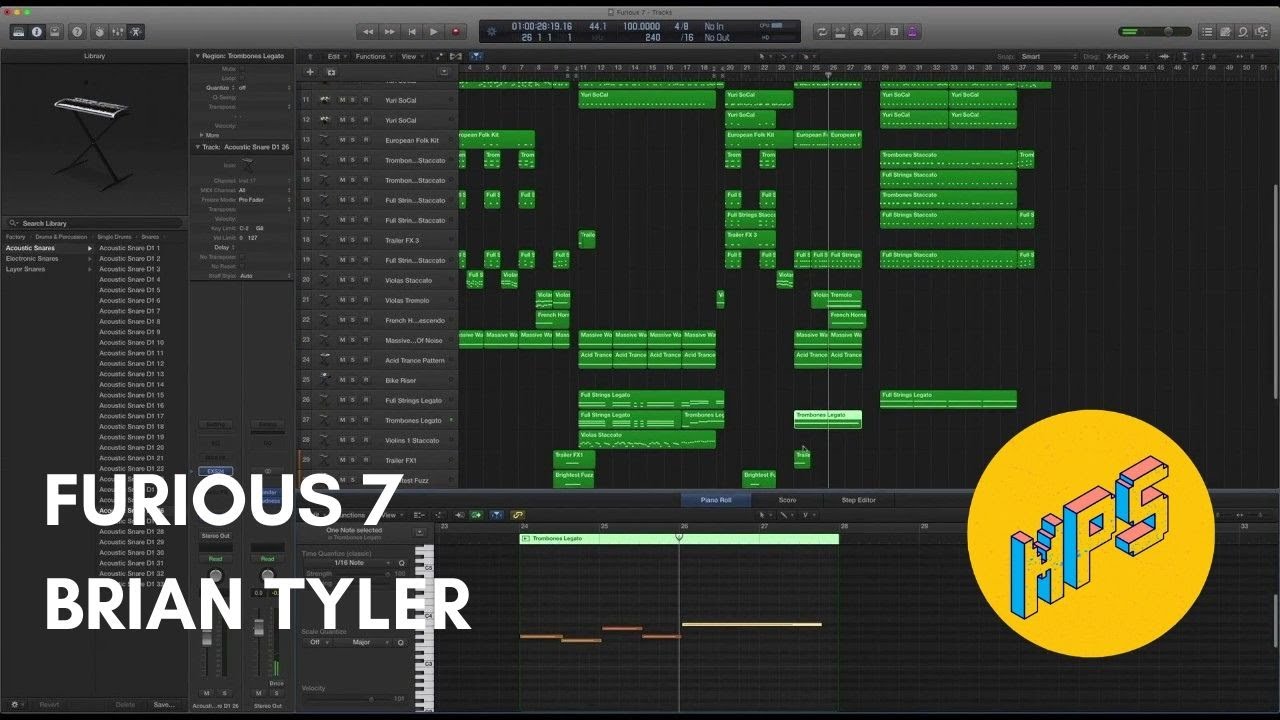Open the Tracks area Functions menu
Screen dimensions: 1280x720
(x=373, y=57)
